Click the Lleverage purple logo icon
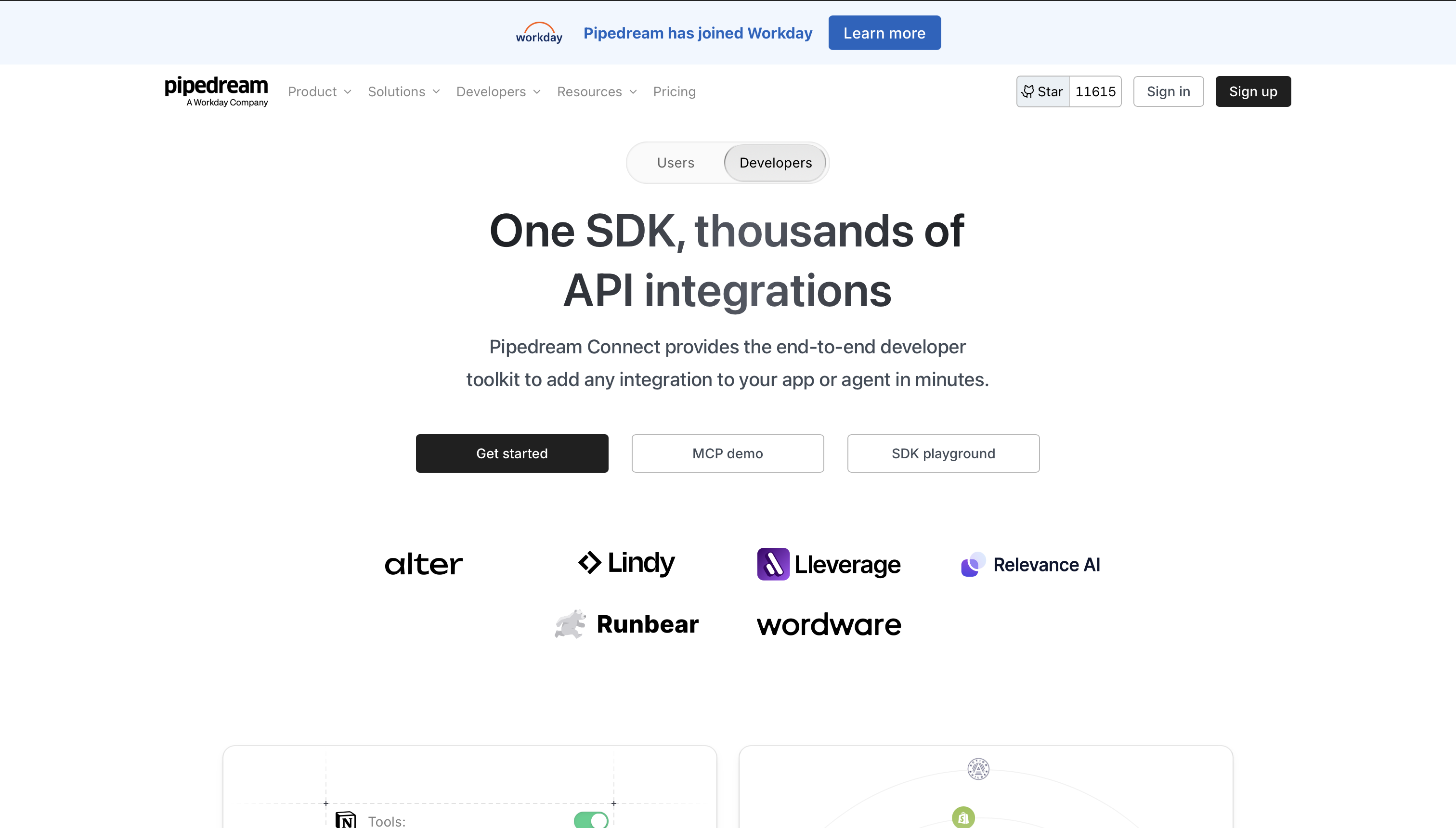 (x=773, y=564)
